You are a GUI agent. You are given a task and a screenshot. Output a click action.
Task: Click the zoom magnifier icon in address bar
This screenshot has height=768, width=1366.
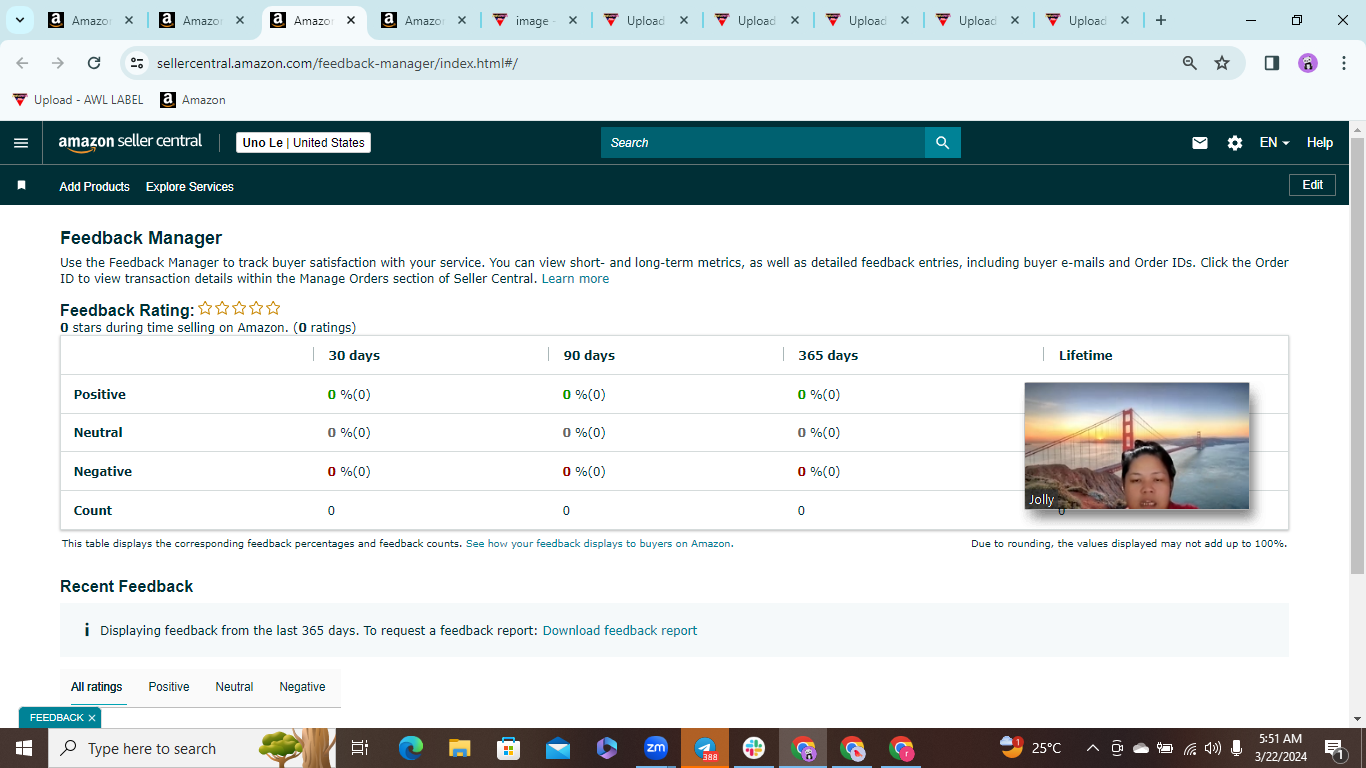point(1190,63)
